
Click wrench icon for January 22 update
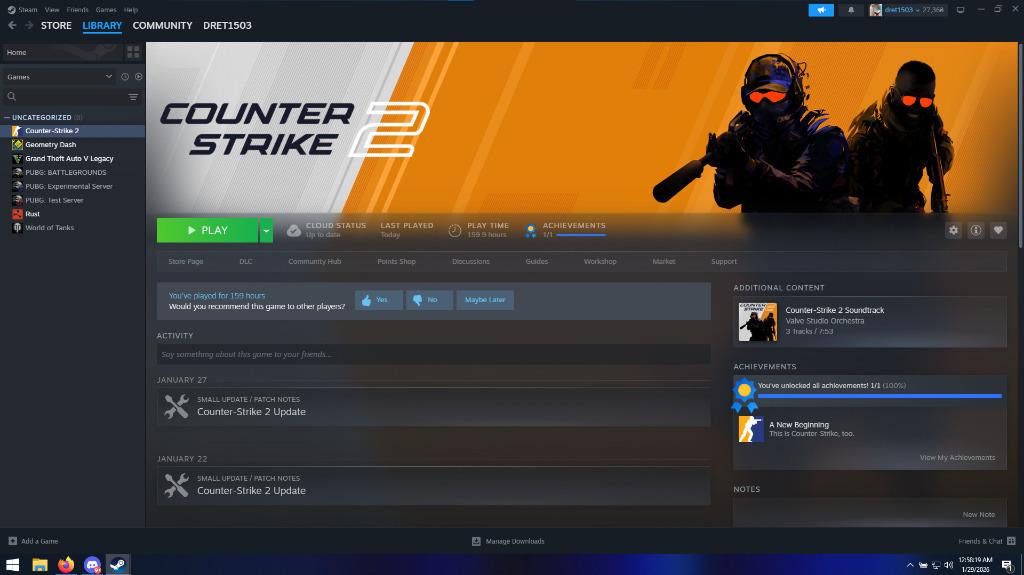176,485
